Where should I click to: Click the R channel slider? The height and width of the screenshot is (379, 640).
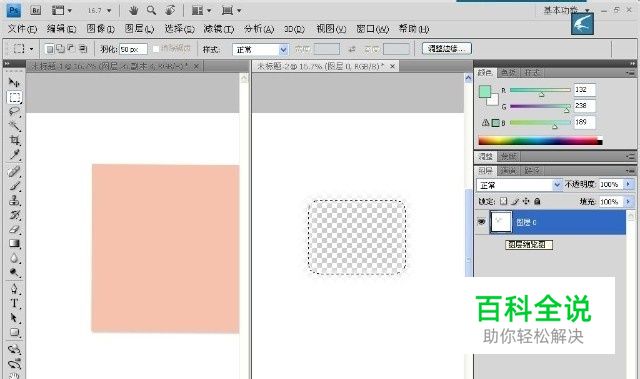tap(540, 90)
